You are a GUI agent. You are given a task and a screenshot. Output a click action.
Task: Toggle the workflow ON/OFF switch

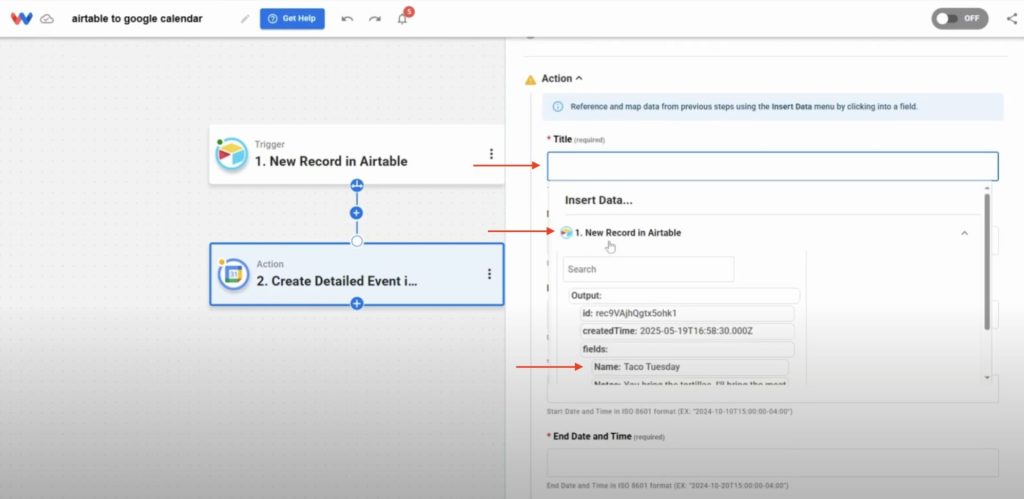959,18
